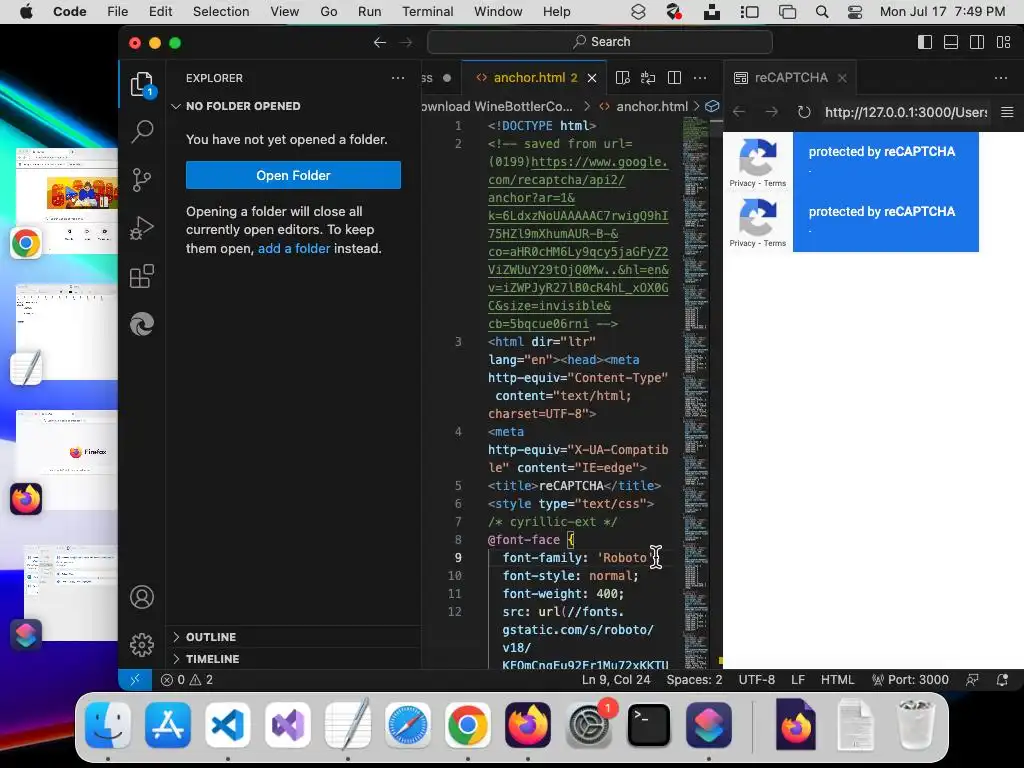
Task: Customize layout icon in title bar
Action: 1004,42
